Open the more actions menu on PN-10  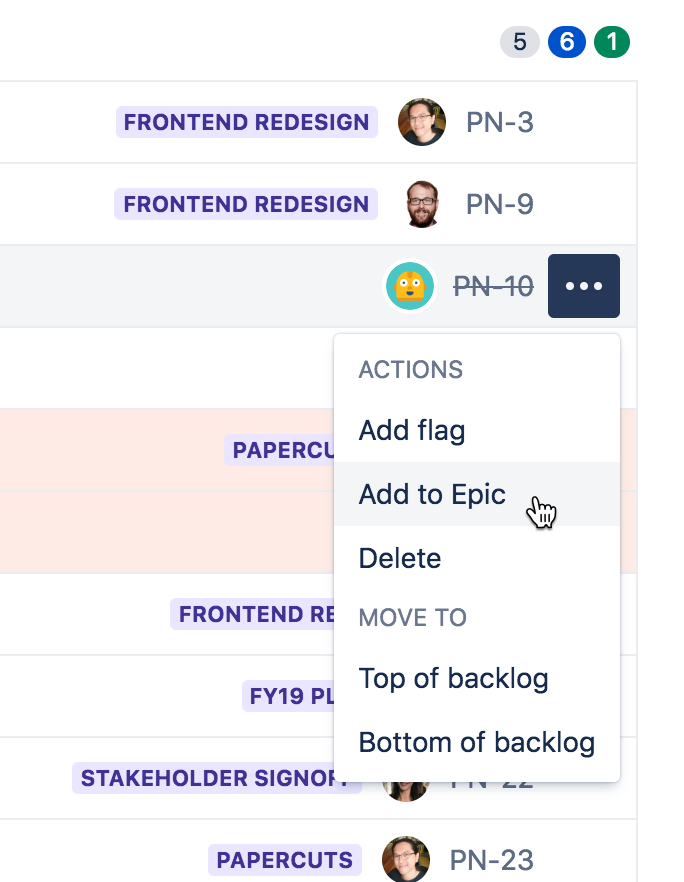583,286
